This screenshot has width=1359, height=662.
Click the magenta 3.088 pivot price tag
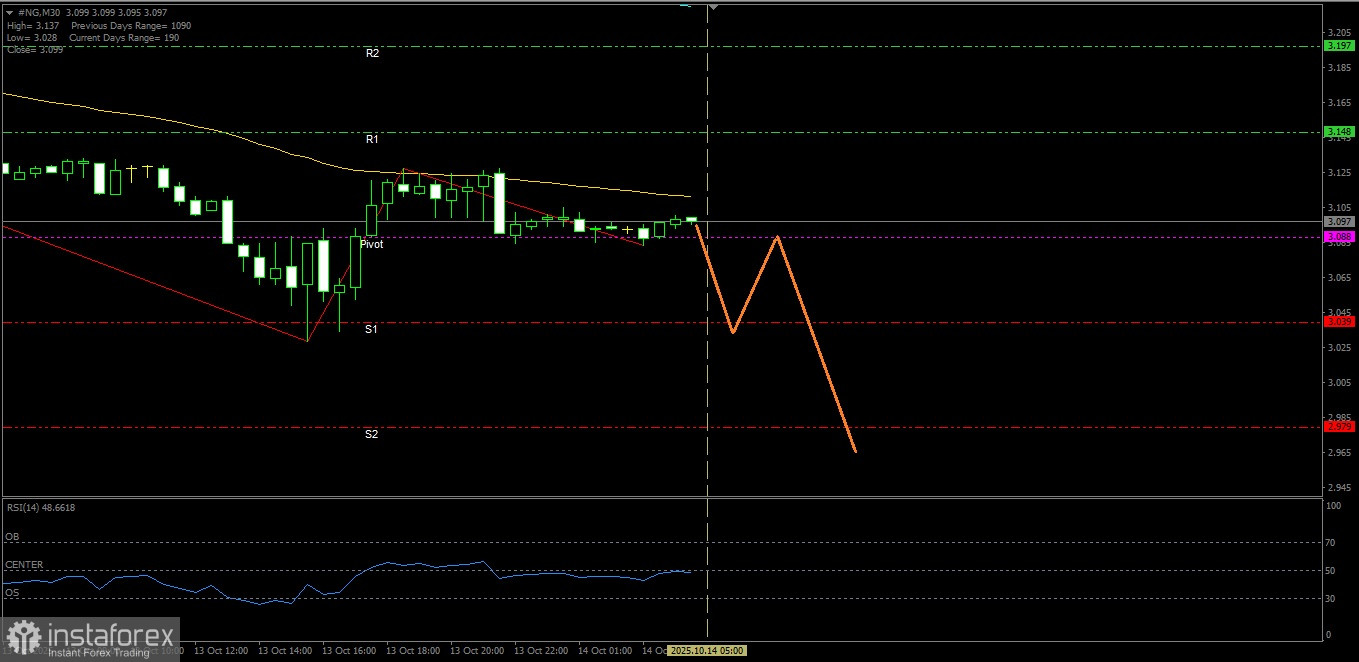tap(1339, 237)
